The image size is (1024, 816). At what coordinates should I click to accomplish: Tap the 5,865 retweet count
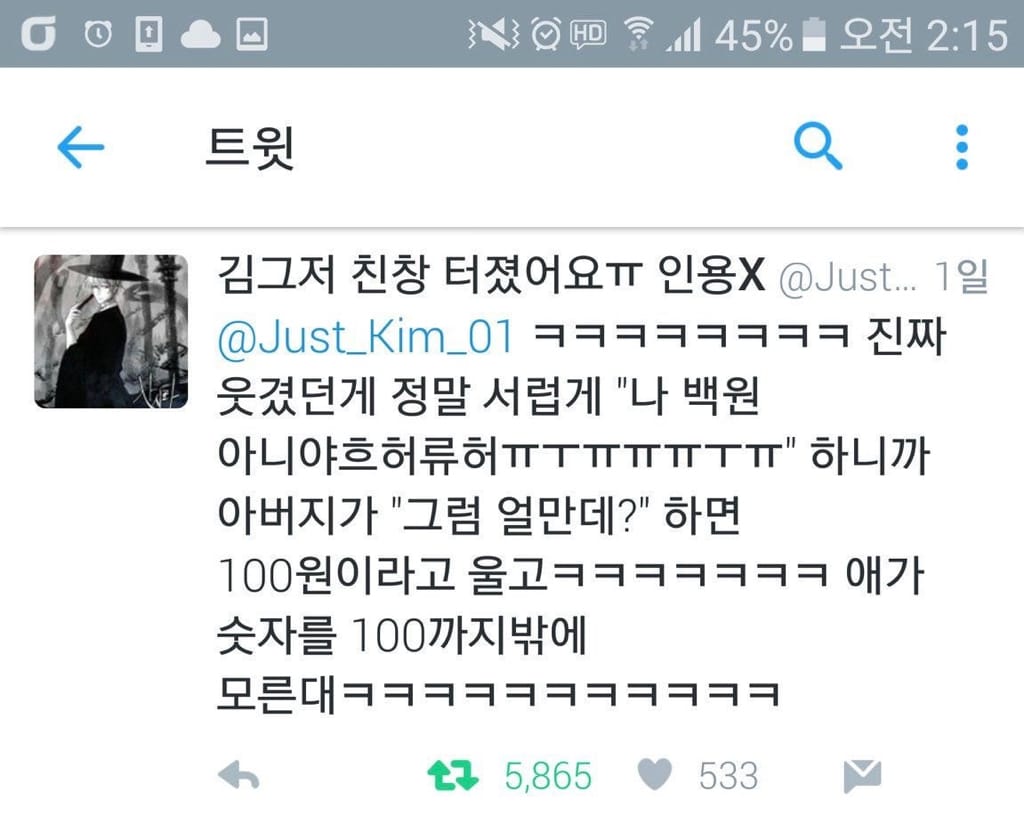pos(548,776)
